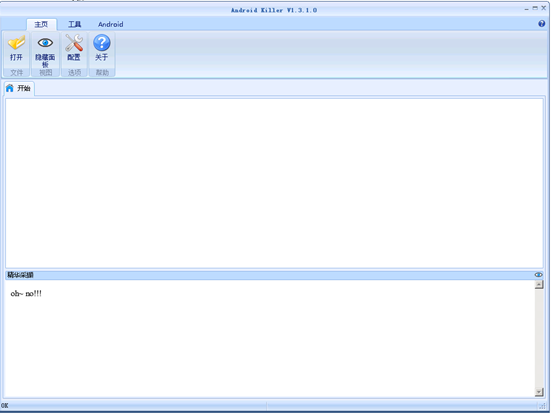The width and height of the screenshot is (553, 414).
Task: Click the log panel scrollbar down arrow
Action: (x=539, y=391)
